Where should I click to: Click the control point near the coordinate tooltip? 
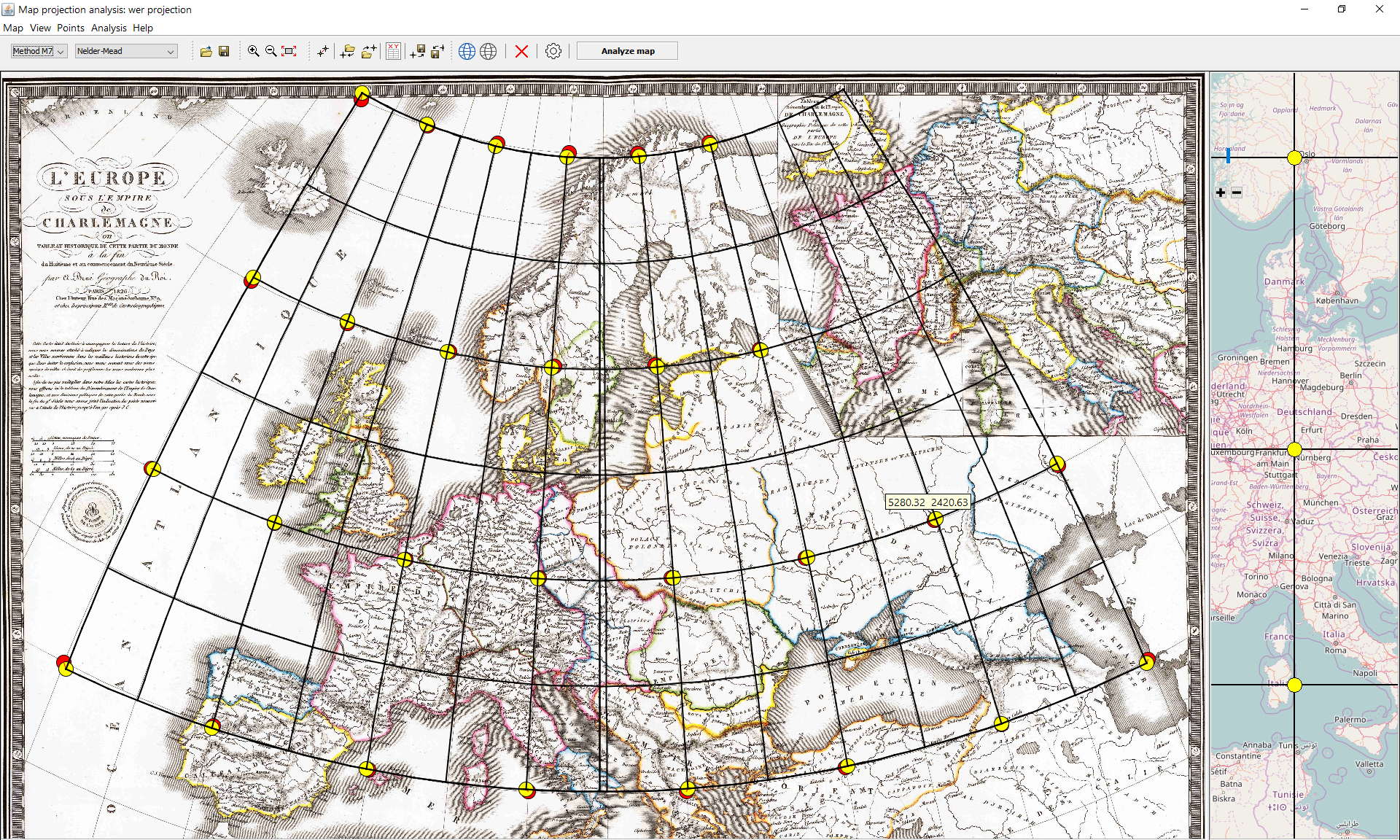tap(935, 519)
